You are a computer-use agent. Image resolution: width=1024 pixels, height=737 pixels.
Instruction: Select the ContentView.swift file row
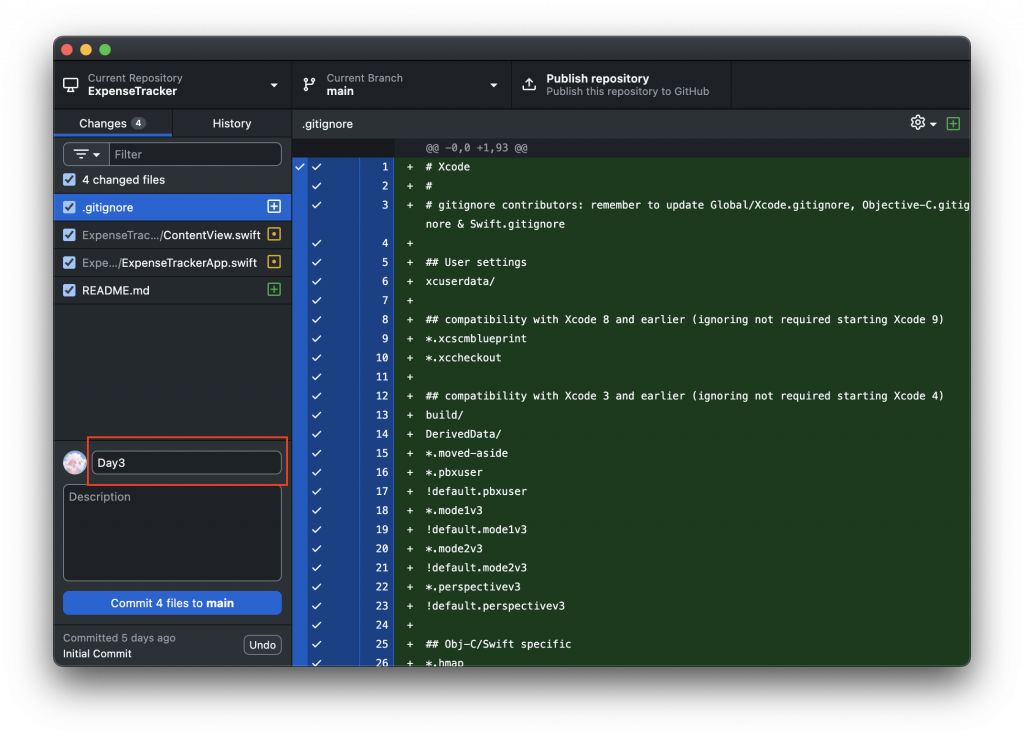(172, 235)
